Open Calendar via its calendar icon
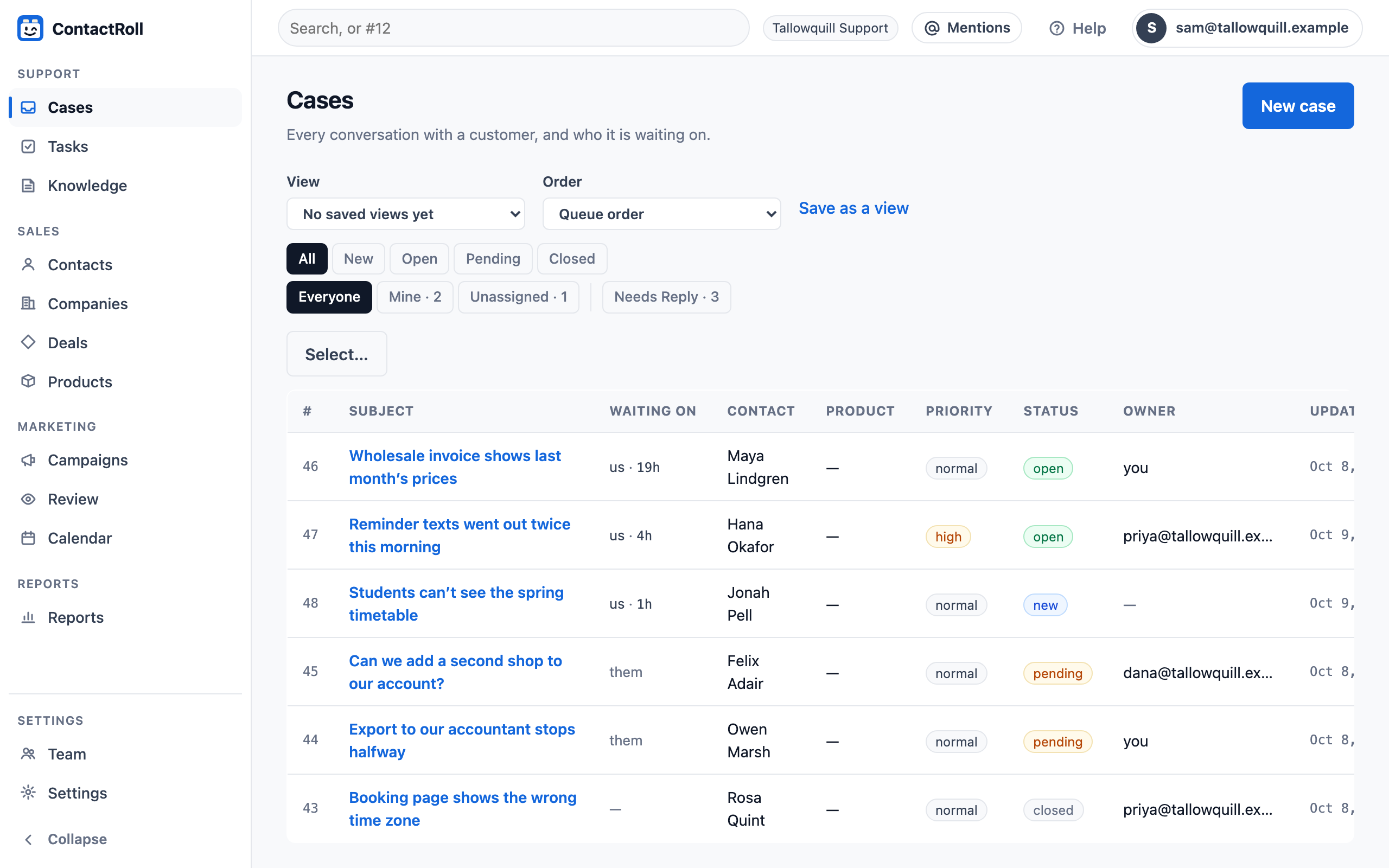Image resolution: width=1389 pixels, height=868 pixels. pos(28,538)
